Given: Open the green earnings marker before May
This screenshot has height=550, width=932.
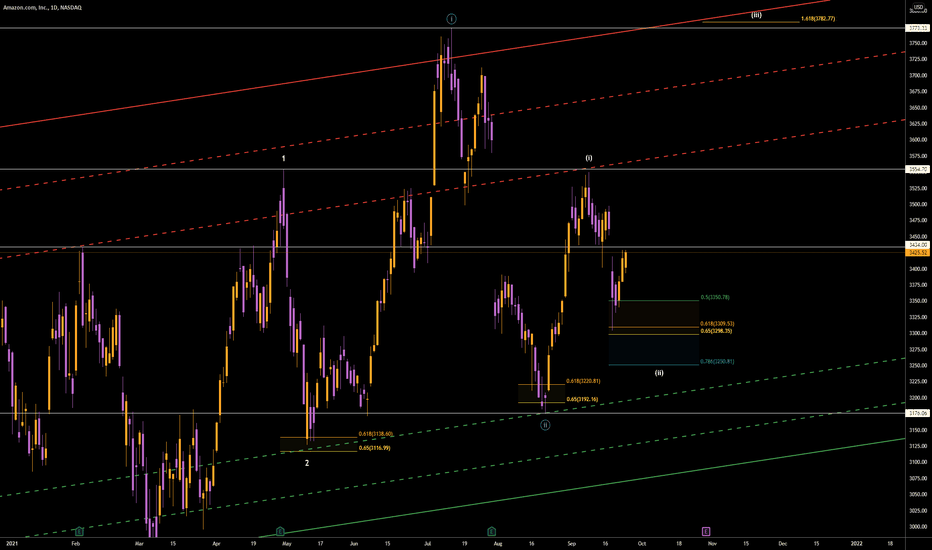Looking at the screenshot, I should (x=281, y=531).
